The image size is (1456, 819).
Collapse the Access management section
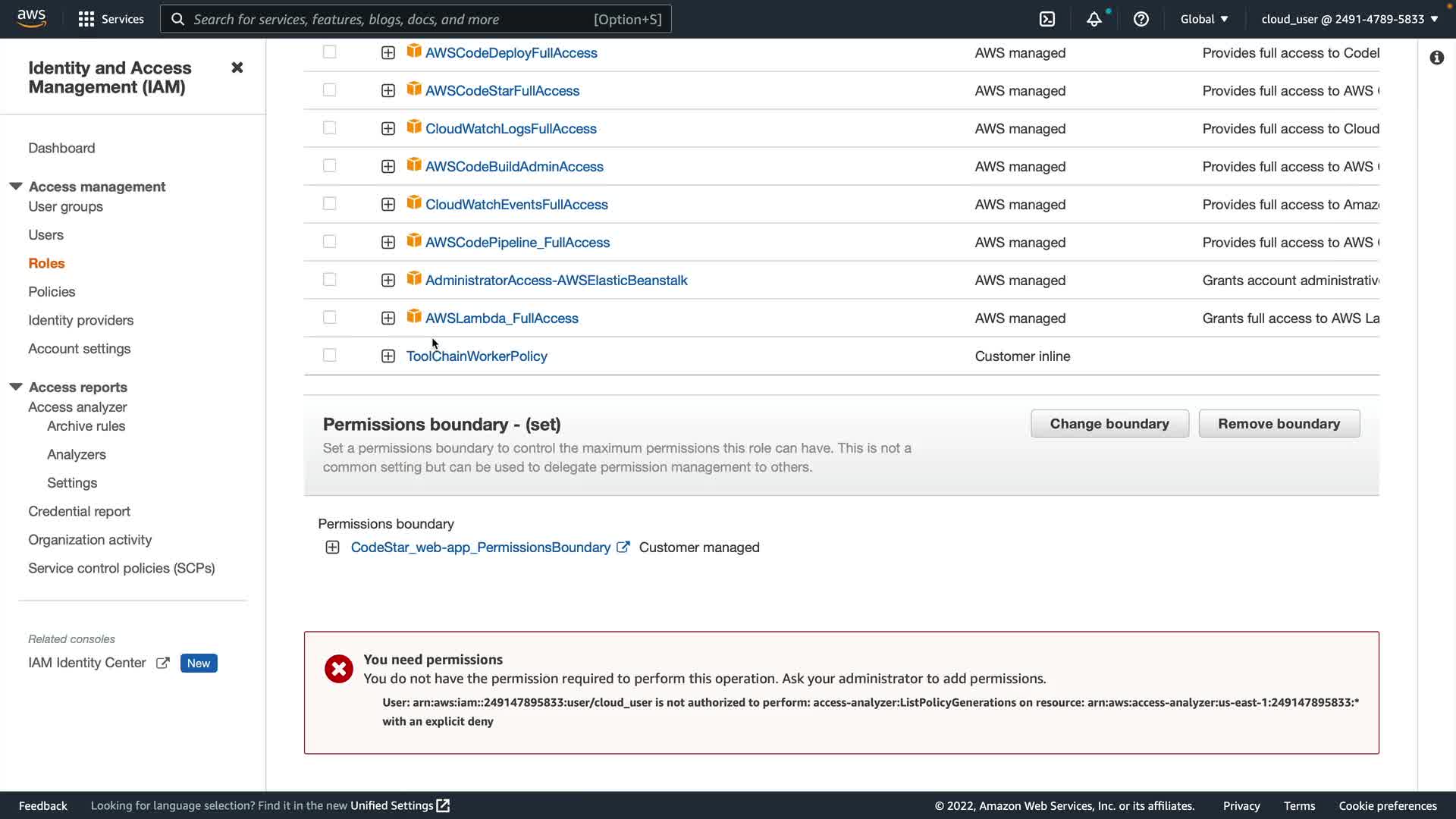click(16, 186)
